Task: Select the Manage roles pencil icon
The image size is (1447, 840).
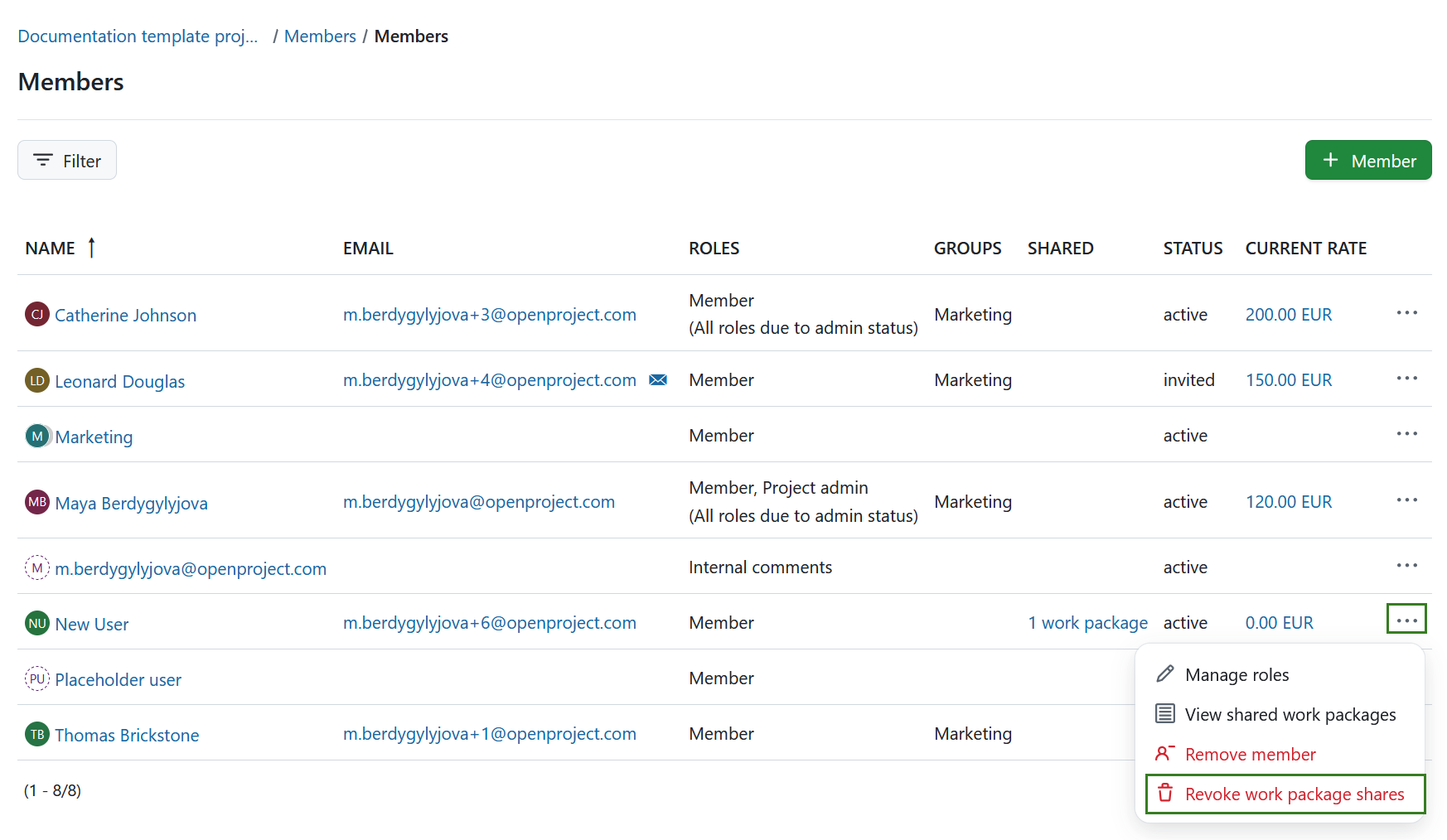Action: point(1166,673)
